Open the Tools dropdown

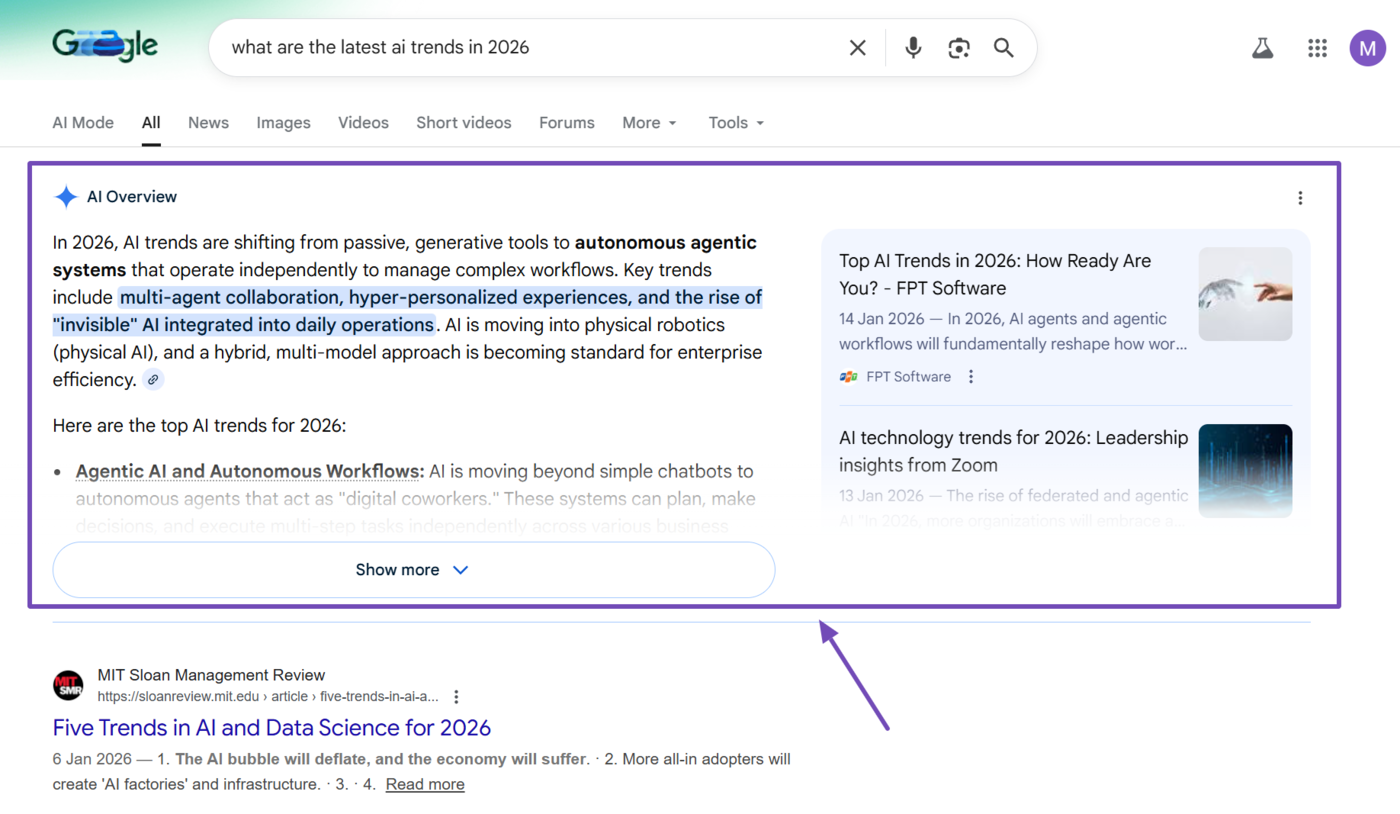tap(737, 123)
